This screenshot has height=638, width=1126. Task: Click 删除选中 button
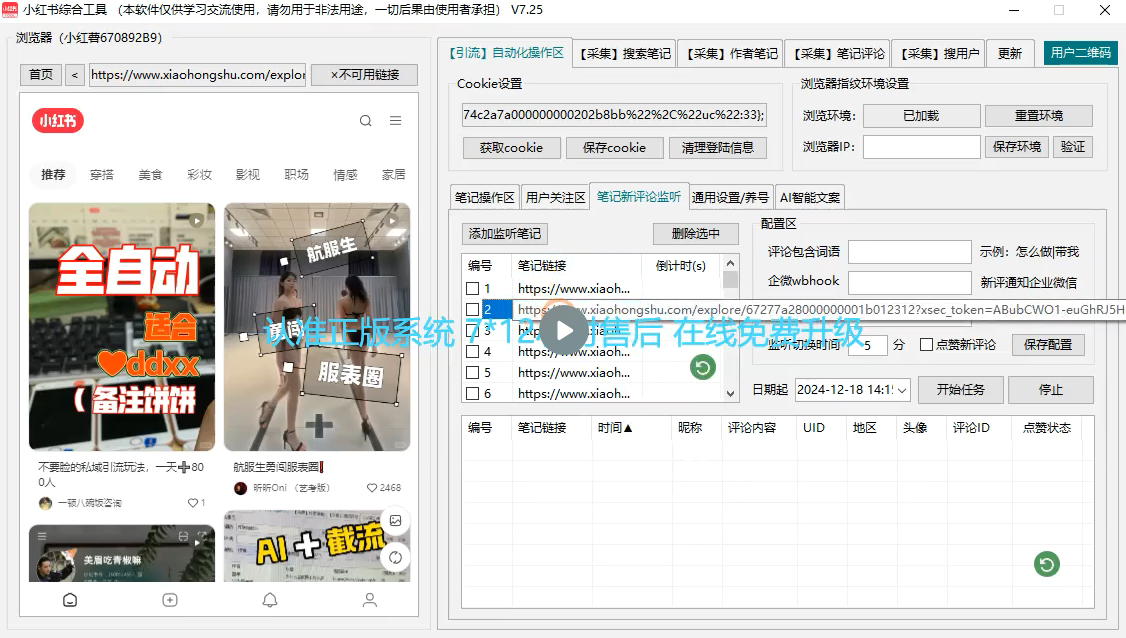coord(696,234)
